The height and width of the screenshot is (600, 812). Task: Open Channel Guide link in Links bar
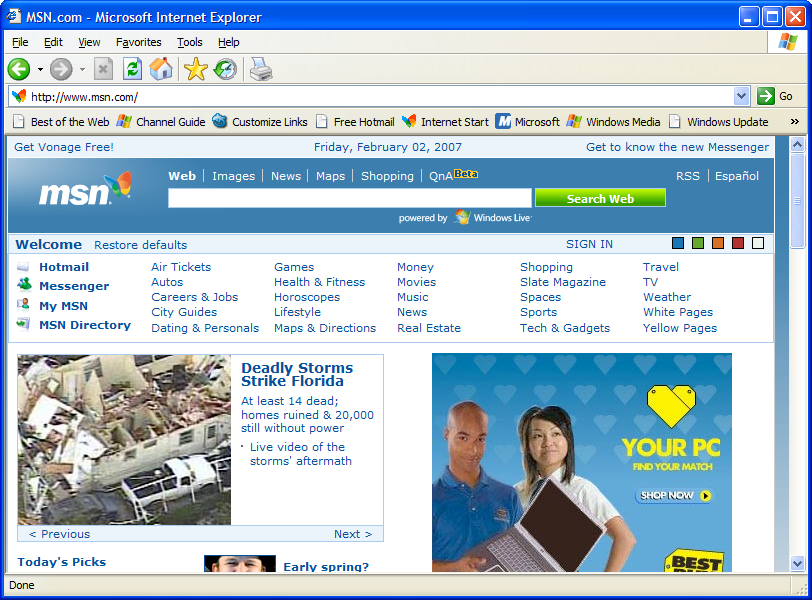(x=161, y=122)
